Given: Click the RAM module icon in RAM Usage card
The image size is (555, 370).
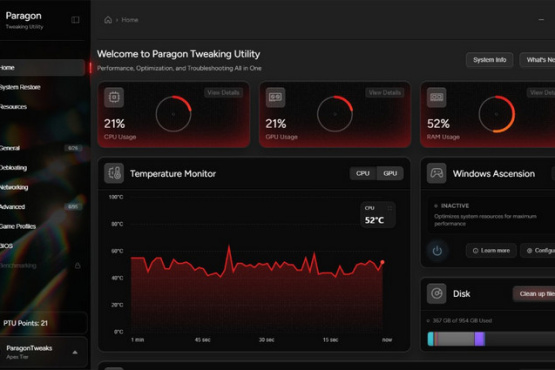Looking at the screenshot, I should tap(436, 97).
